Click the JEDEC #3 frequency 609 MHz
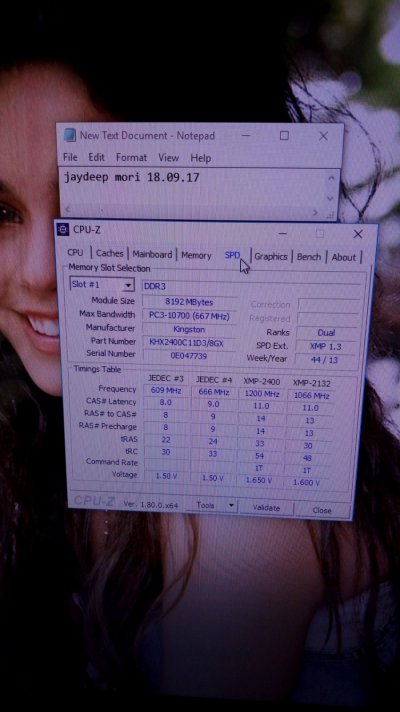The width and height of the screenshot is (400, 712). (166, 391)
